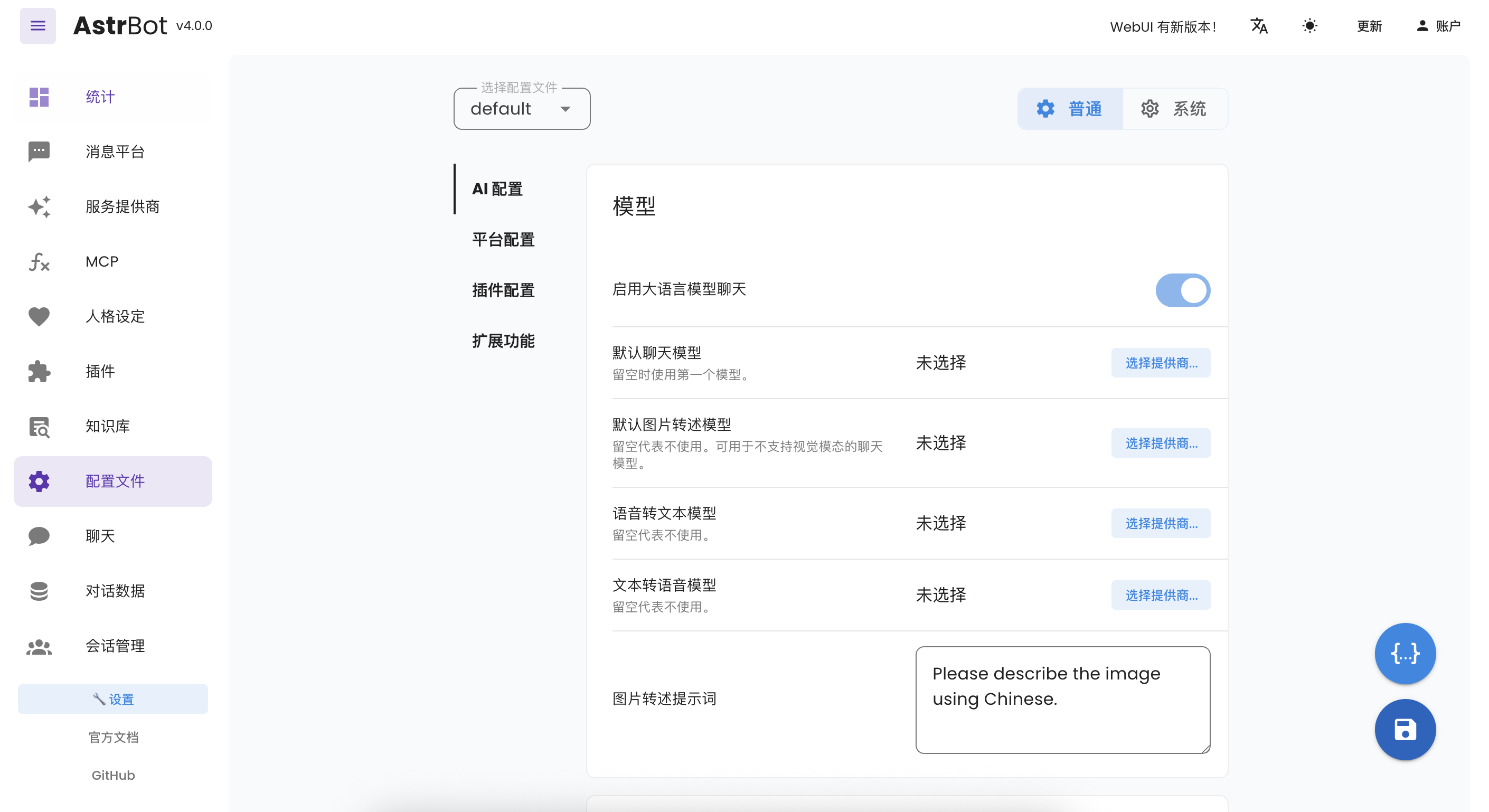
Task: Click the hamburger menu icon
Action: 37,25
